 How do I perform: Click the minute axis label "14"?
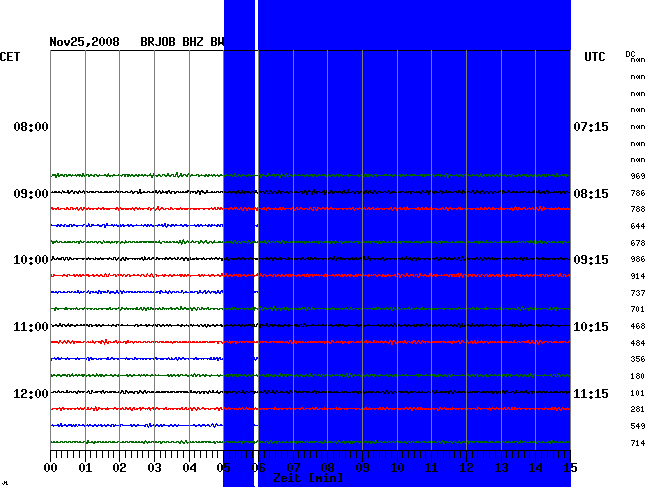click(536, 468)
